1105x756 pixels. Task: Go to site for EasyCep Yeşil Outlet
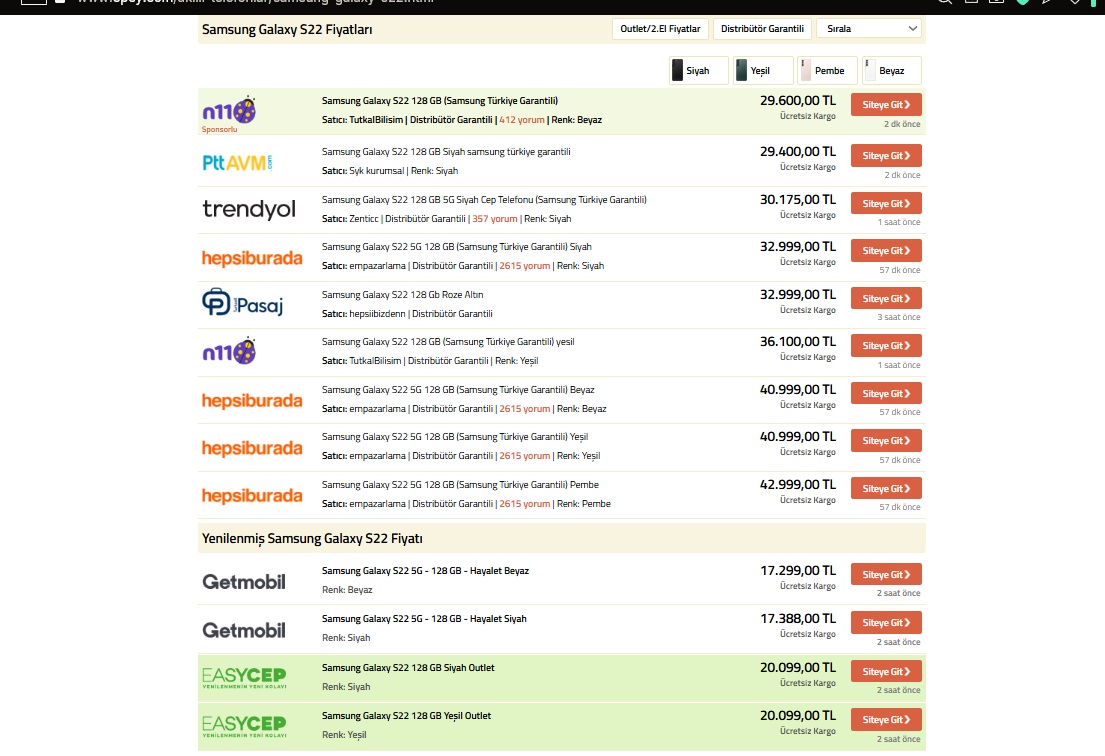click(x=886, y=719)
